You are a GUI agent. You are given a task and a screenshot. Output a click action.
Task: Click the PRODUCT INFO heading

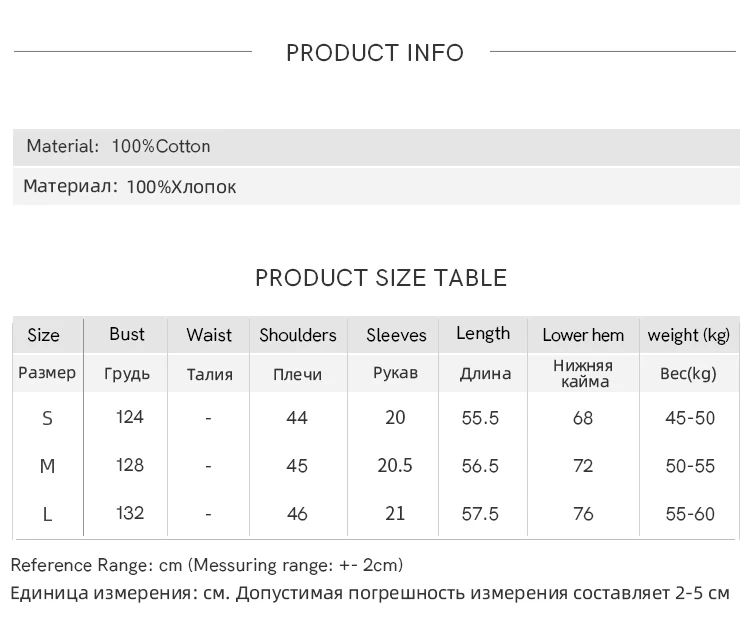pyautogui.click(x=375, y=53)
